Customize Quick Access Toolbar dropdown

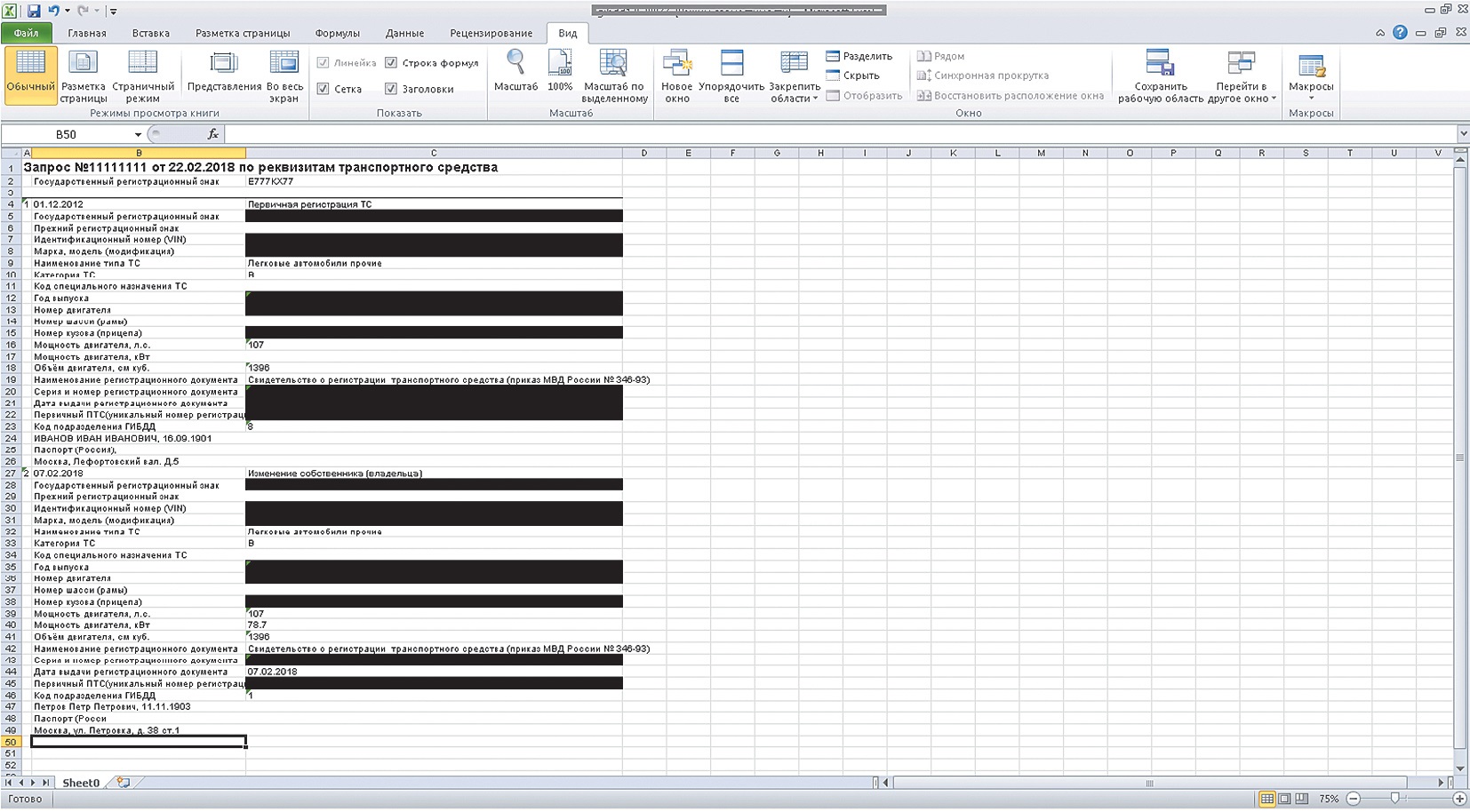coord(114,12)
